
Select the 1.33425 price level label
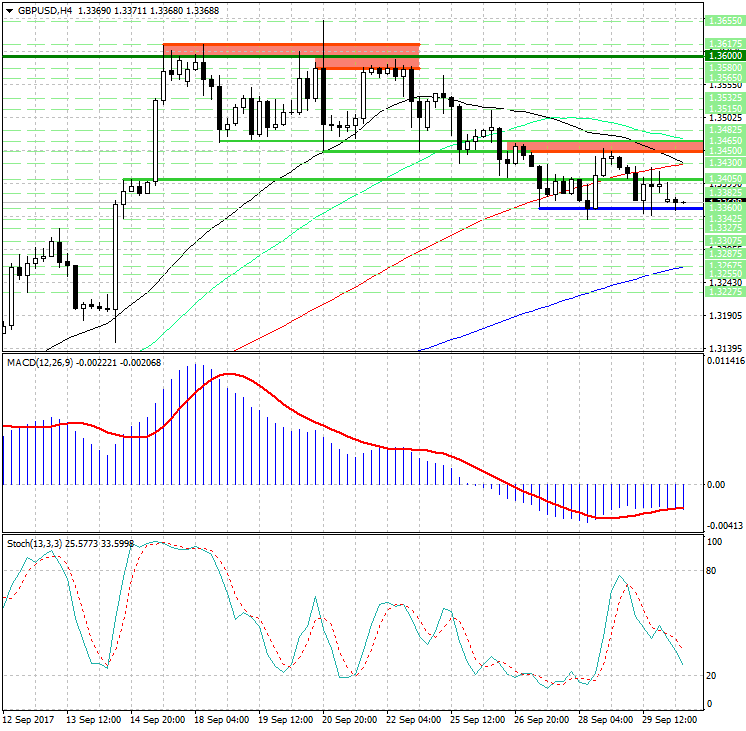725,219
